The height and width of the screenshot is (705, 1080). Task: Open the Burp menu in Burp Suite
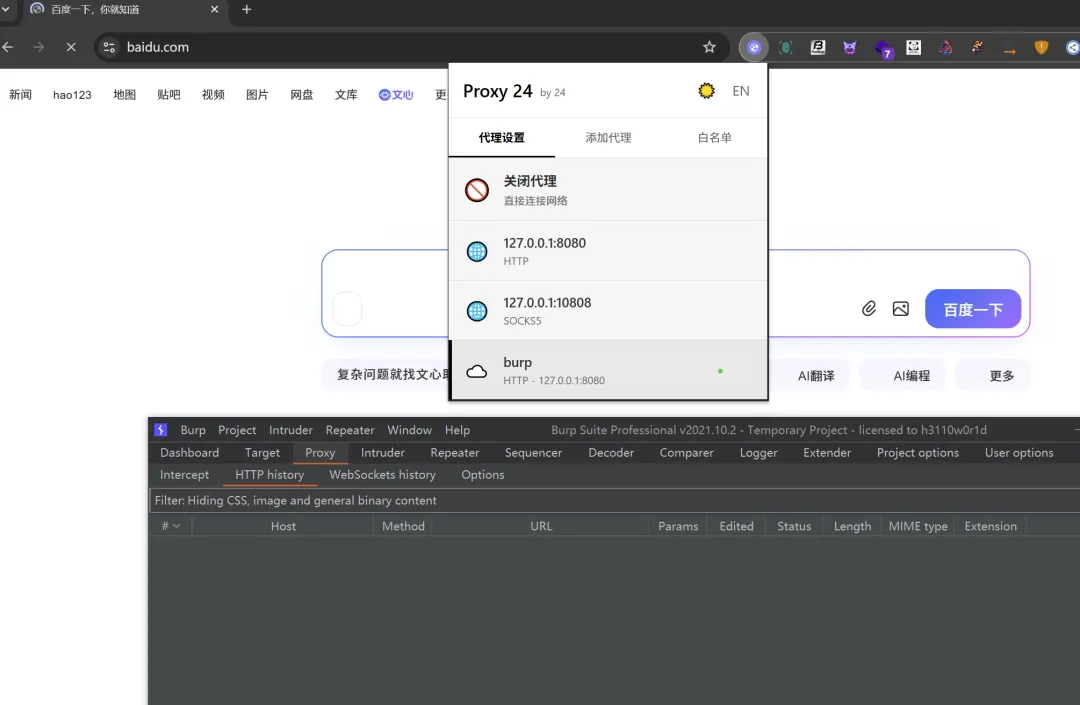point(193,430)
